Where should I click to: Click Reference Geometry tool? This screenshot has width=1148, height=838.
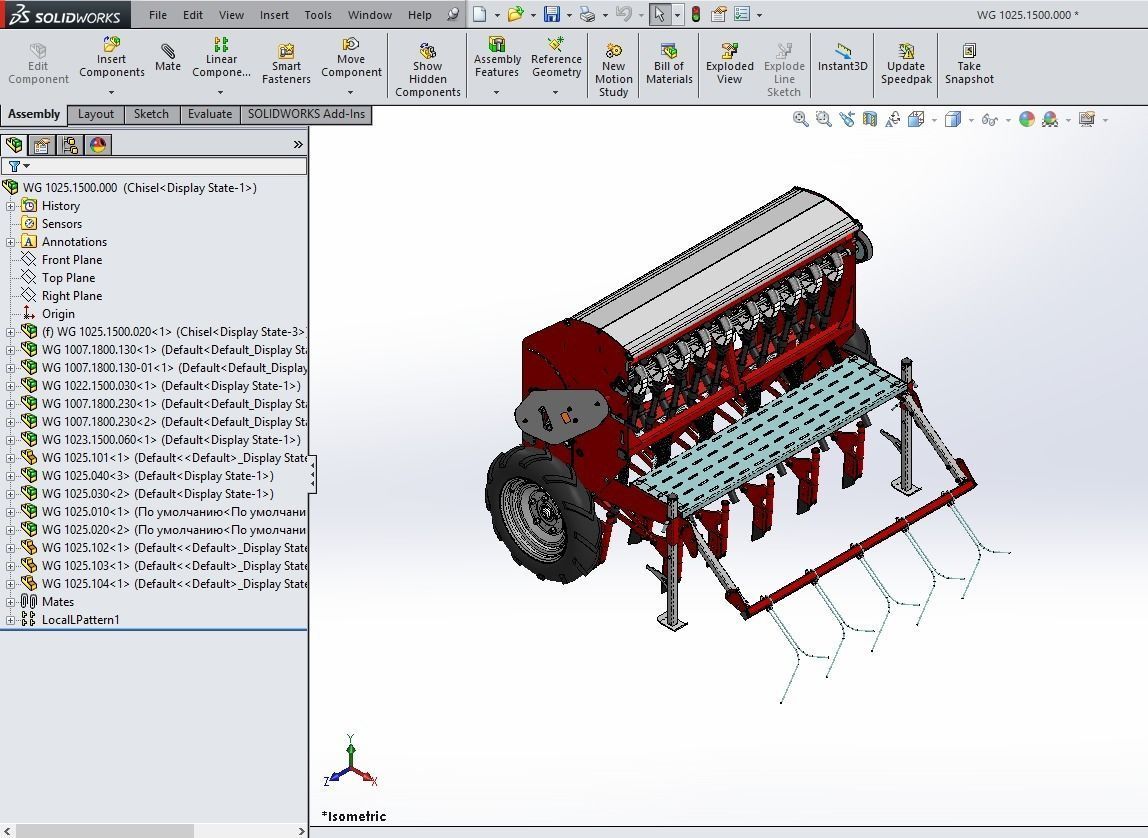(x=556, y=57)
